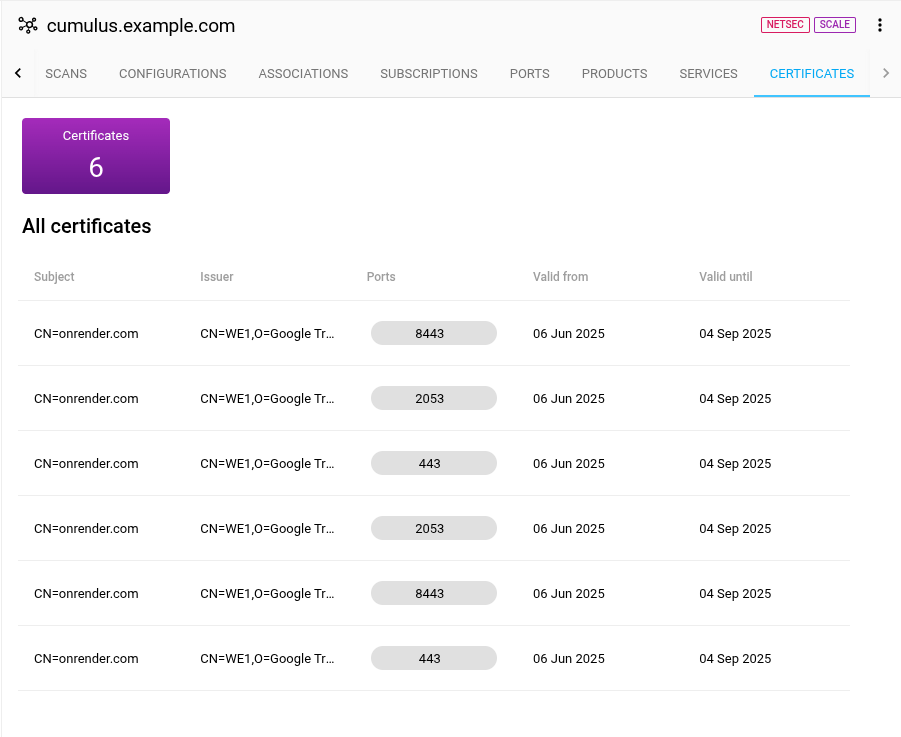Open the Certificates count card
This screenshot has height=737, width=901.
95,155
